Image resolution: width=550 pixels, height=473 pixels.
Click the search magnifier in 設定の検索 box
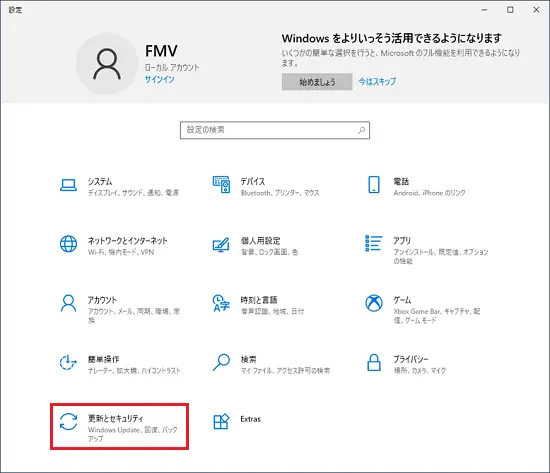[x=361, y=130]
